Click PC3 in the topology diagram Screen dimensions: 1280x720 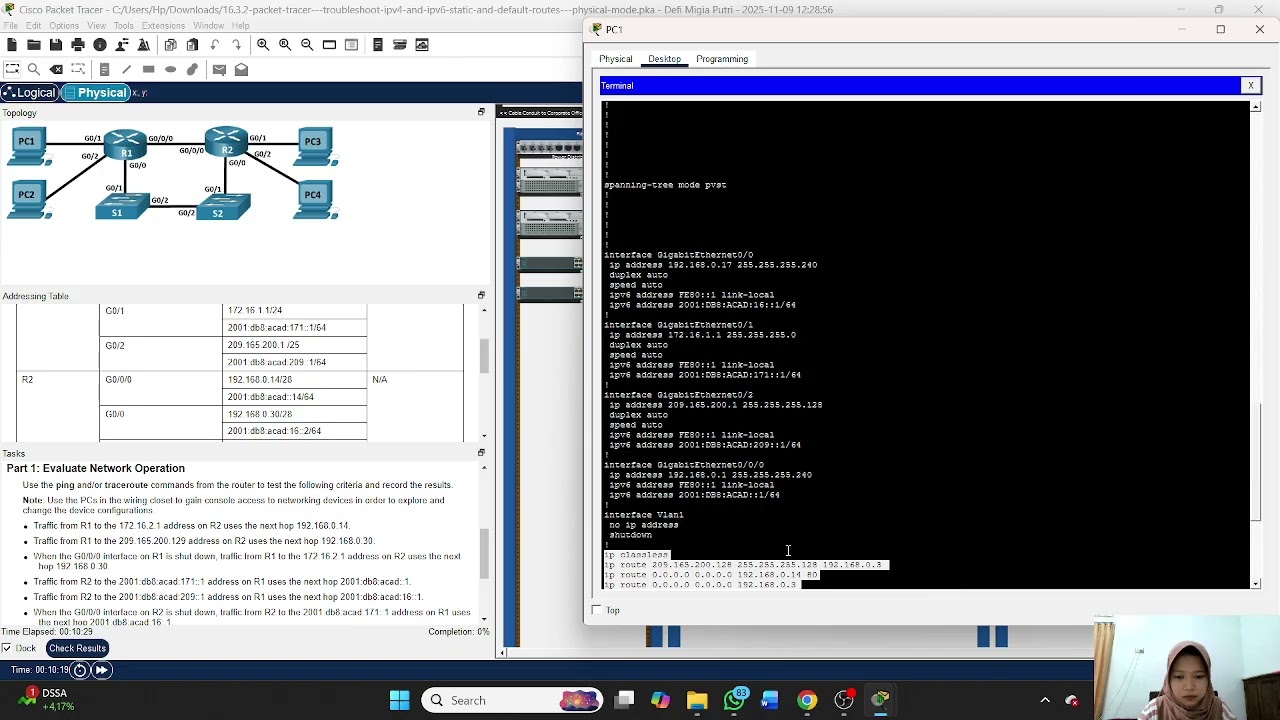click(x=314, y=147)
